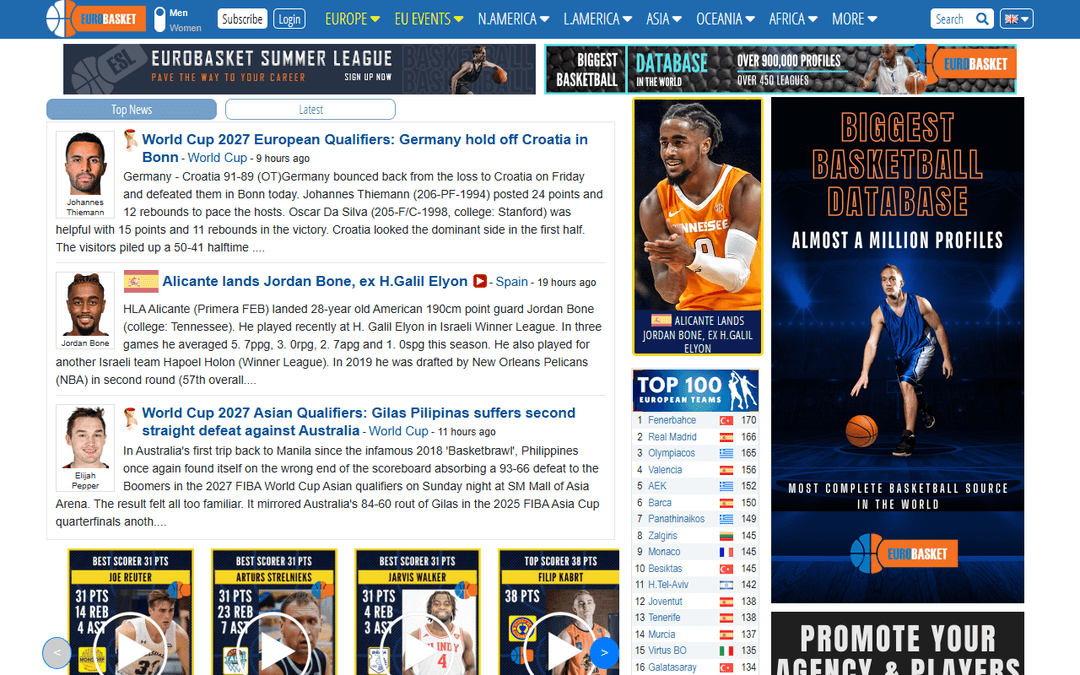The image size is (1080, 675).
Task: Open the Fenerbahce team link
Action: coord(672,420)
